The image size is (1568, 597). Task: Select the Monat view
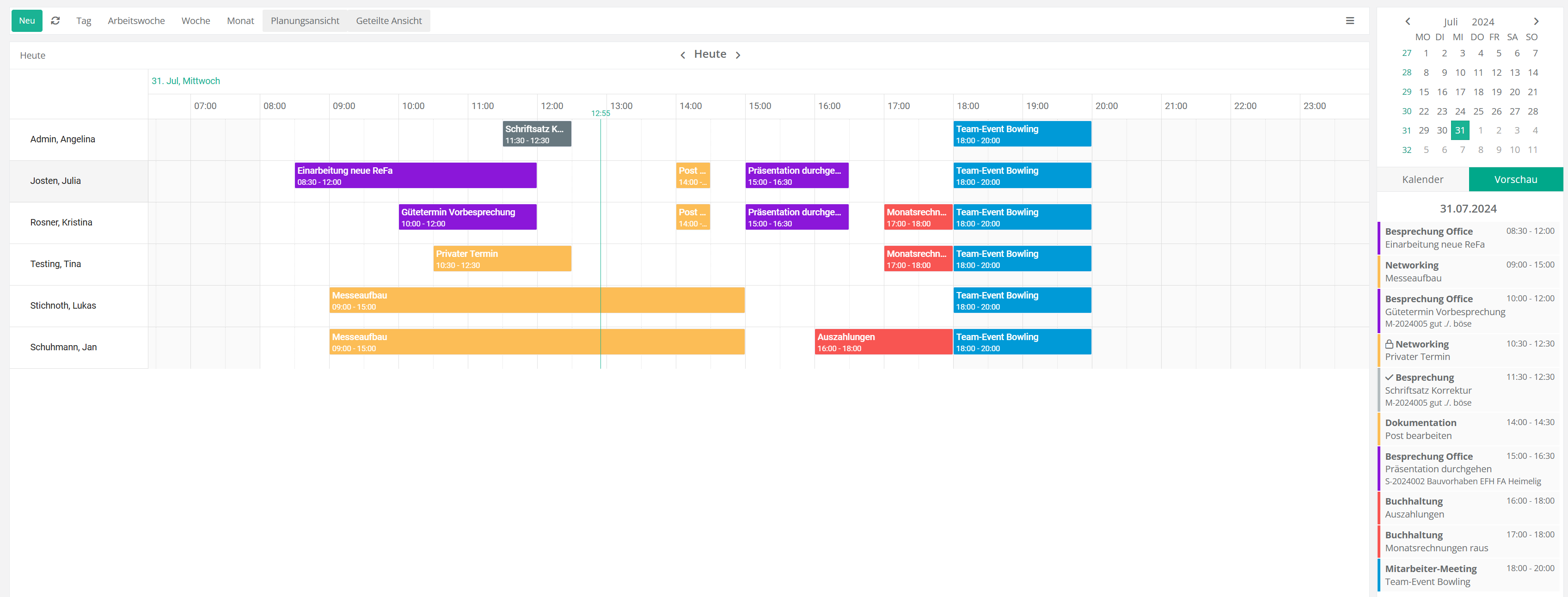pos(240,21)
